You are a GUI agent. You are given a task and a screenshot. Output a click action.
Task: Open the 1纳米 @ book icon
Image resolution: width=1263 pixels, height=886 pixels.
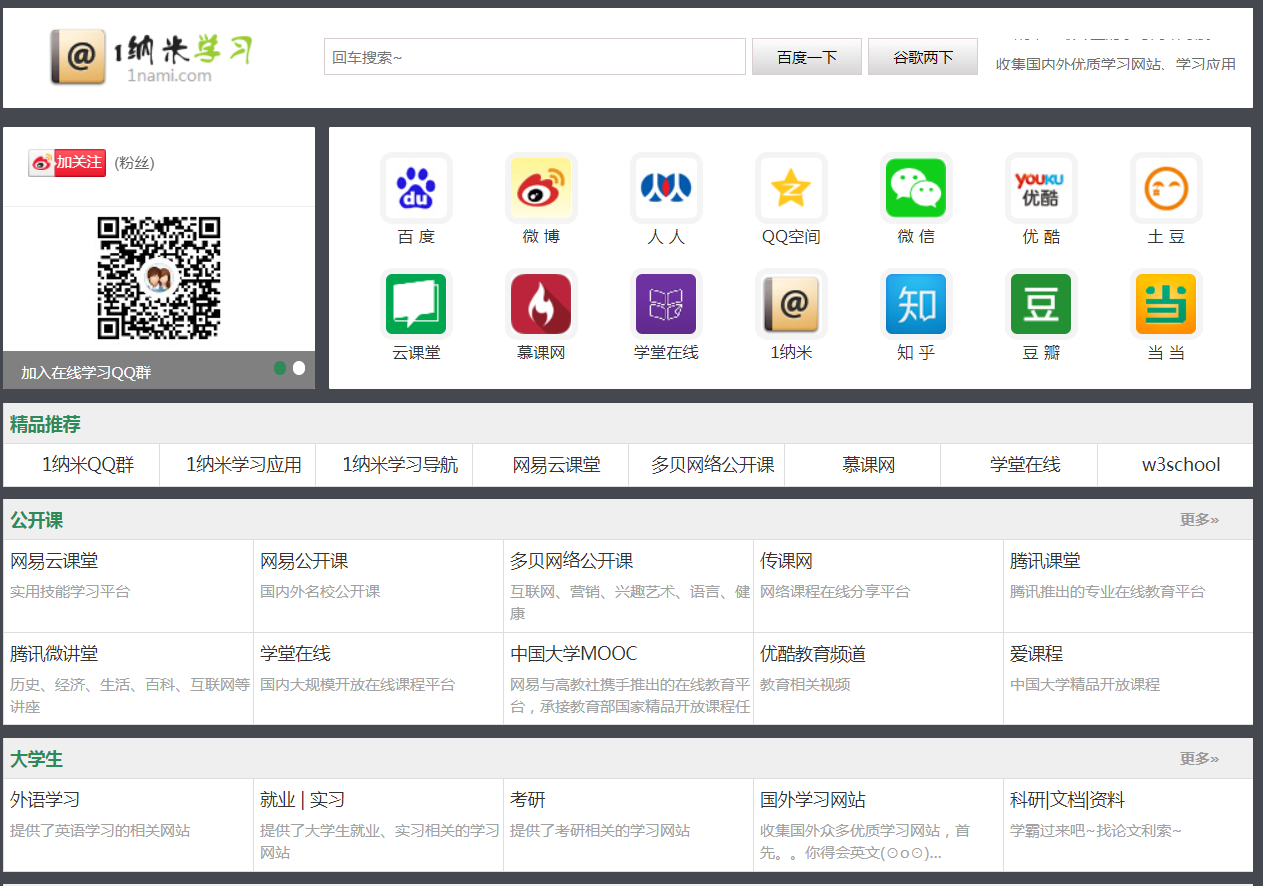click(791, 304)
